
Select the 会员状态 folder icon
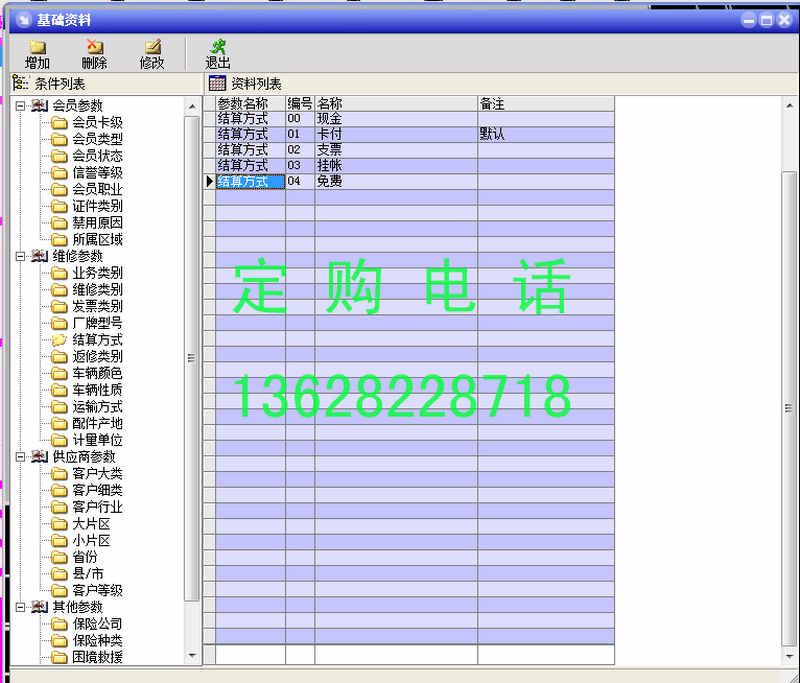click(59, 156)
